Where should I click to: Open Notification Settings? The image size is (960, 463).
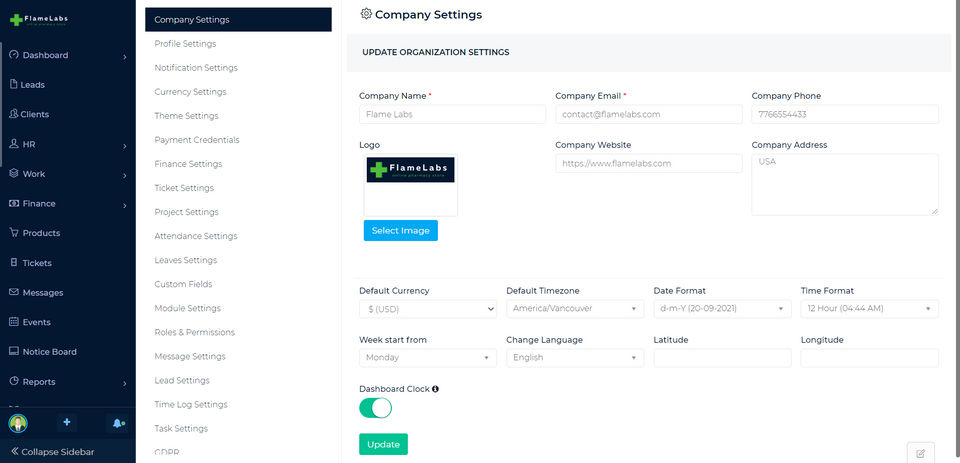tap(196, 67)
